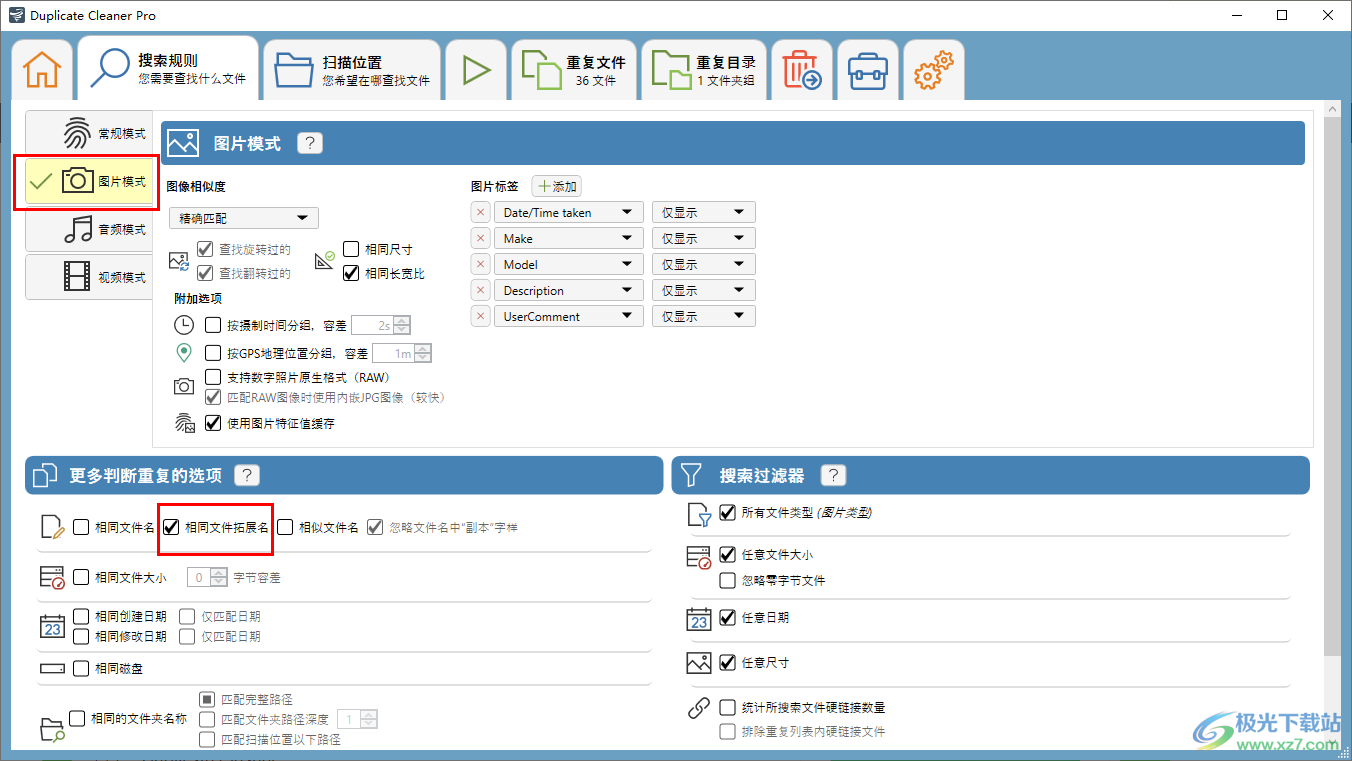The width and height of the screenshot is (1352, 761).
Task: Toggle 任意日期 checkbox
Action: (x=727, y=618)
